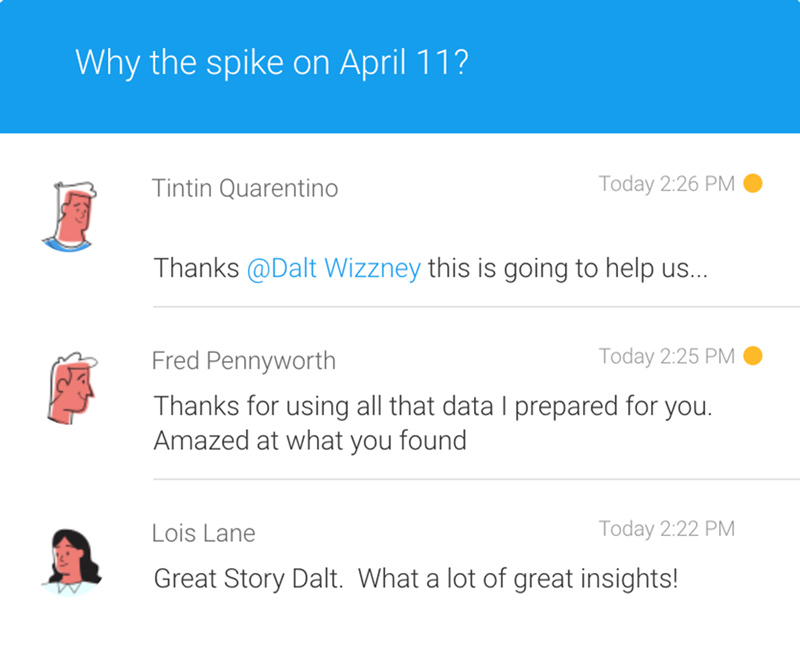Click the Today 2:22 PM timestamp
The height and width of the screenshot is (650, 800).
(x=667, y=529)
